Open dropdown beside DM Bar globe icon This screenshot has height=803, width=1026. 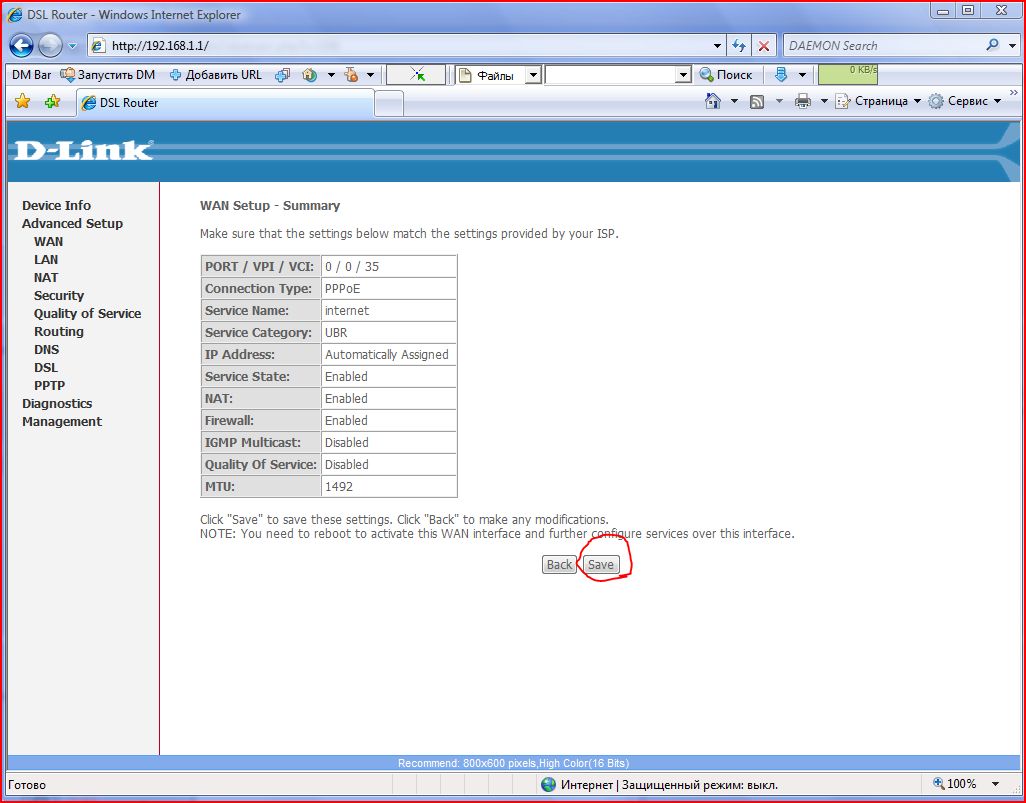point(331,75)
